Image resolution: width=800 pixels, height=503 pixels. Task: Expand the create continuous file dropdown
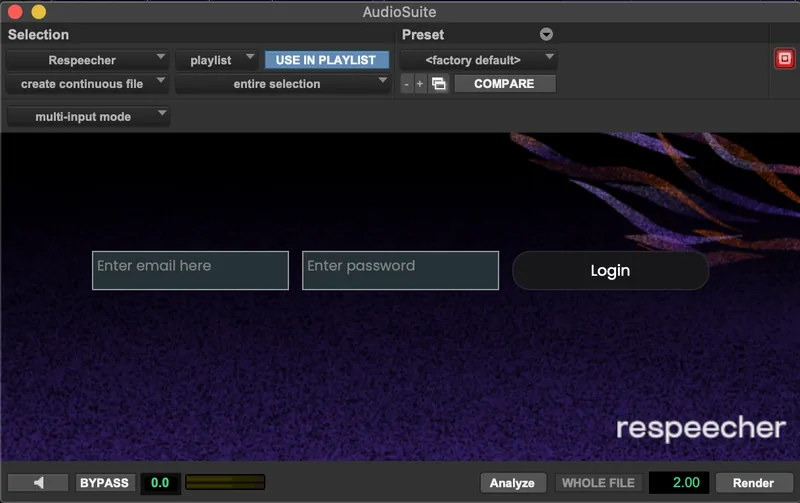tap(87, 84)
